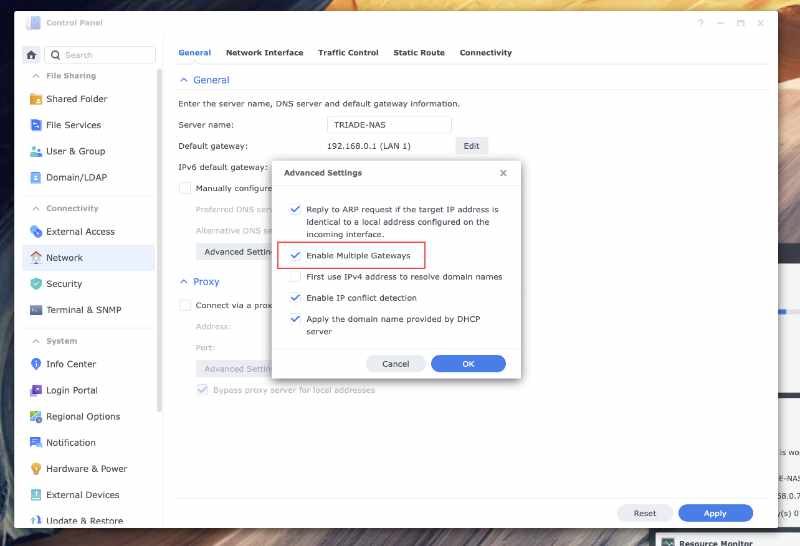The height and width of the screenshot is (546, 800).
Task: Collapse the Proxy section chevron
Action: pyautogui.click(x=184, y=282)
